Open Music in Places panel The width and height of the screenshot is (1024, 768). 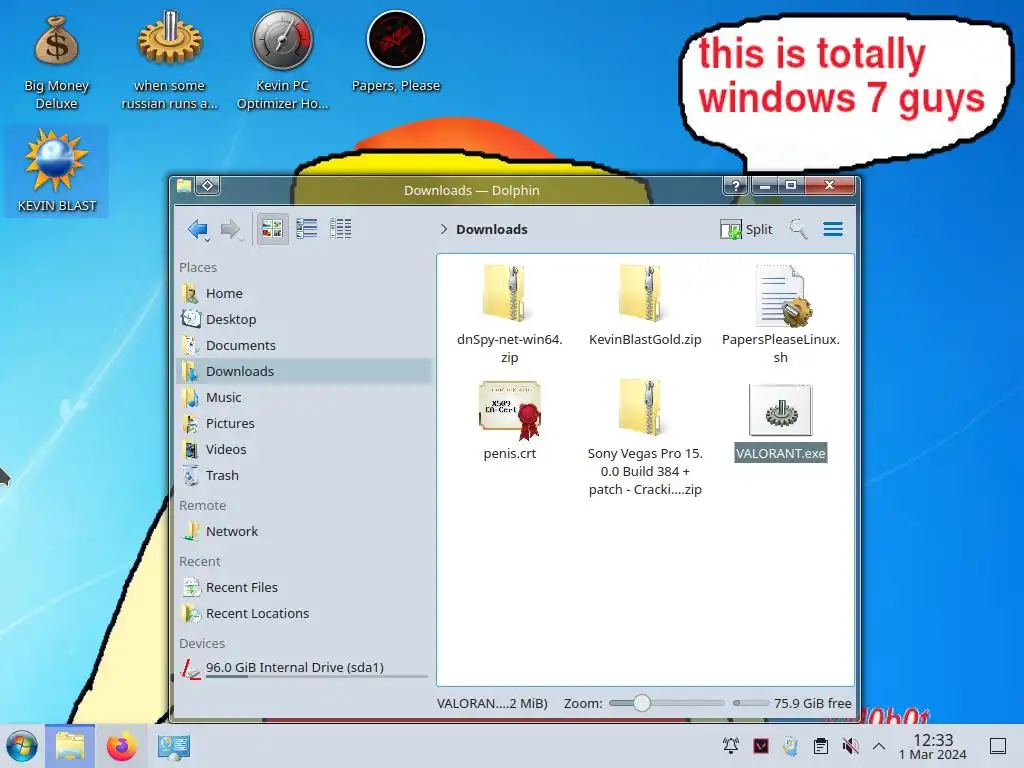304,397
